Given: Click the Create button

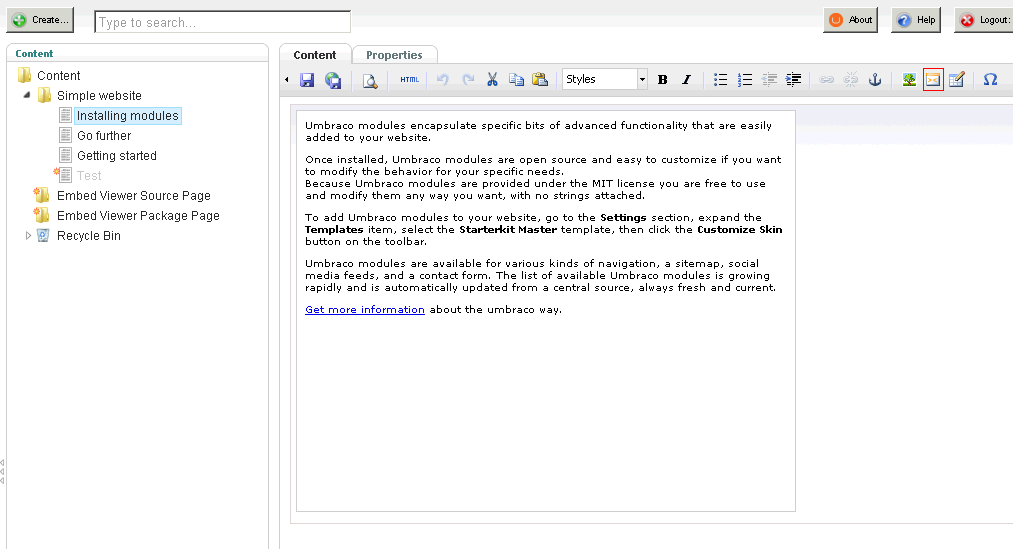Looking at the screenshot, I should pyautogui.click(x=40, y=20).
